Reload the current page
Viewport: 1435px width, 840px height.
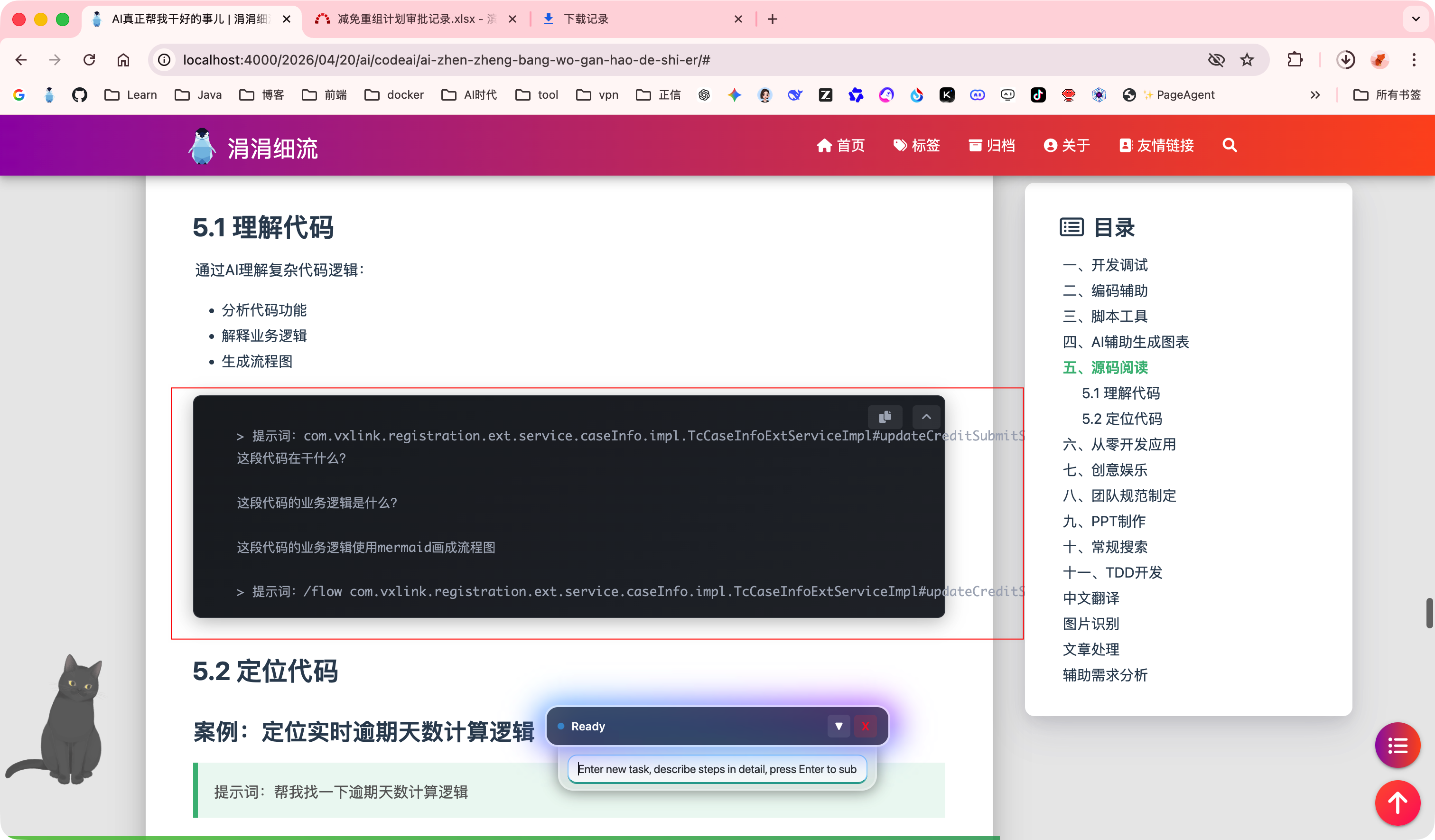click(89, 60)
